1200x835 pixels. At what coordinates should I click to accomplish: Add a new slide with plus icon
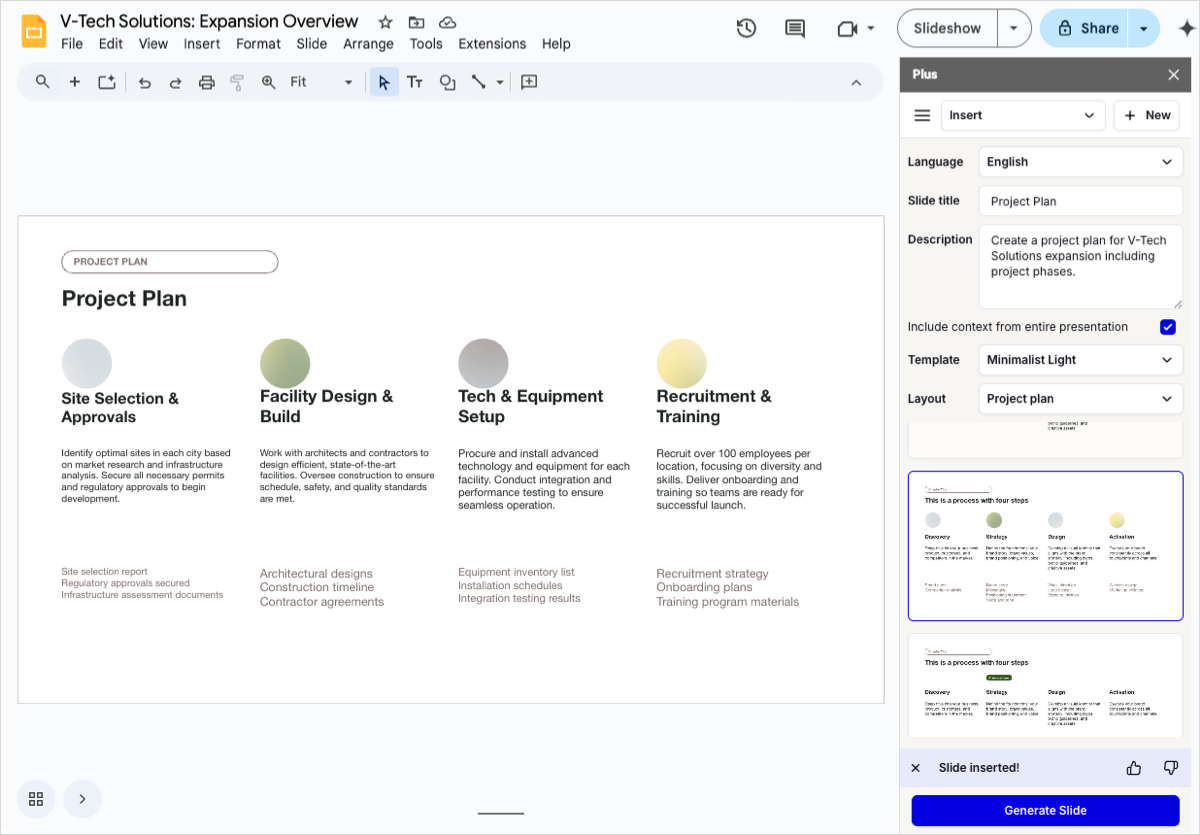pyautogui.click(x=75, y=82)
